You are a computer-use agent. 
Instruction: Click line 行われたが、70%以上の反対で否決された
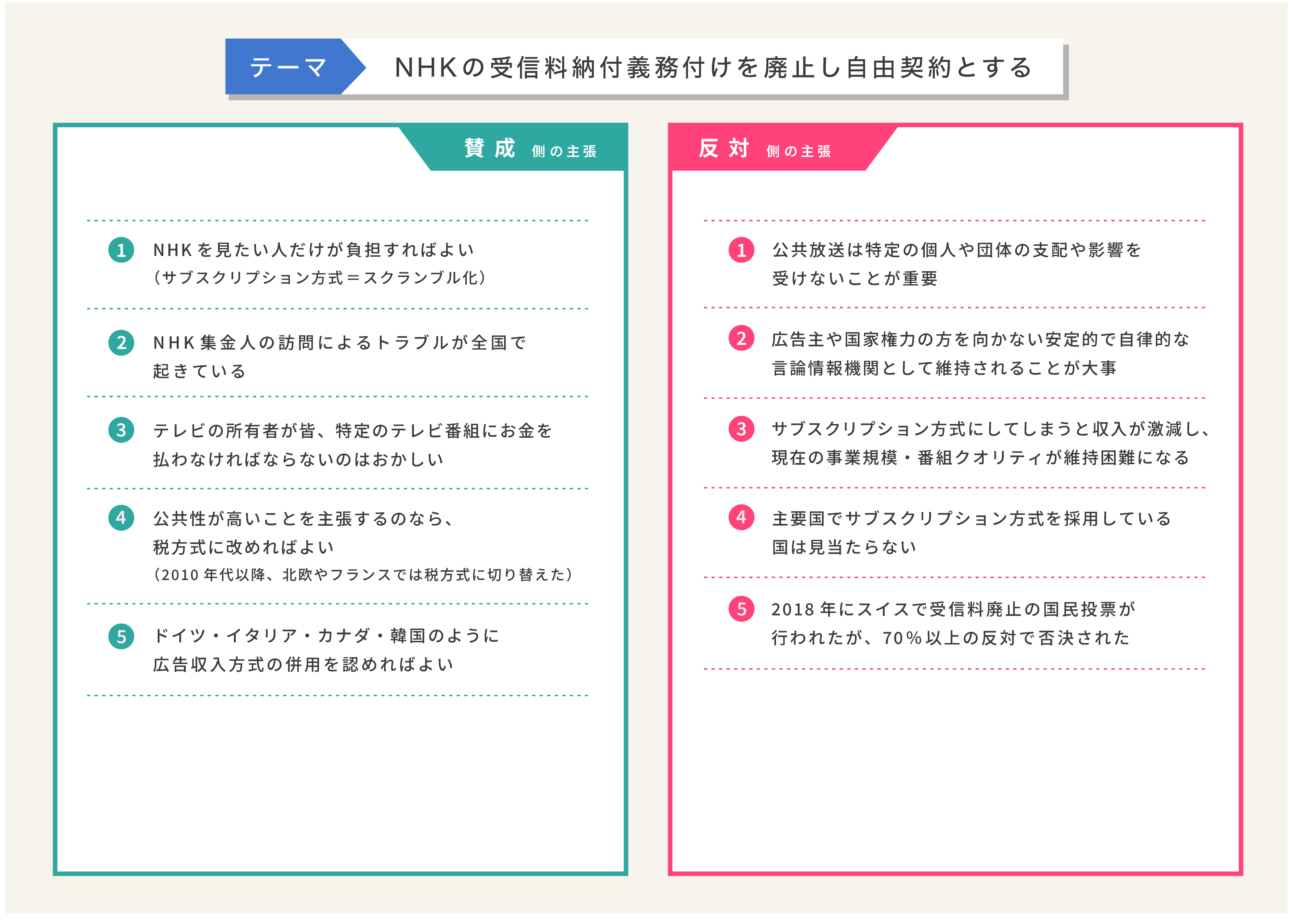(x=950, y=638)
